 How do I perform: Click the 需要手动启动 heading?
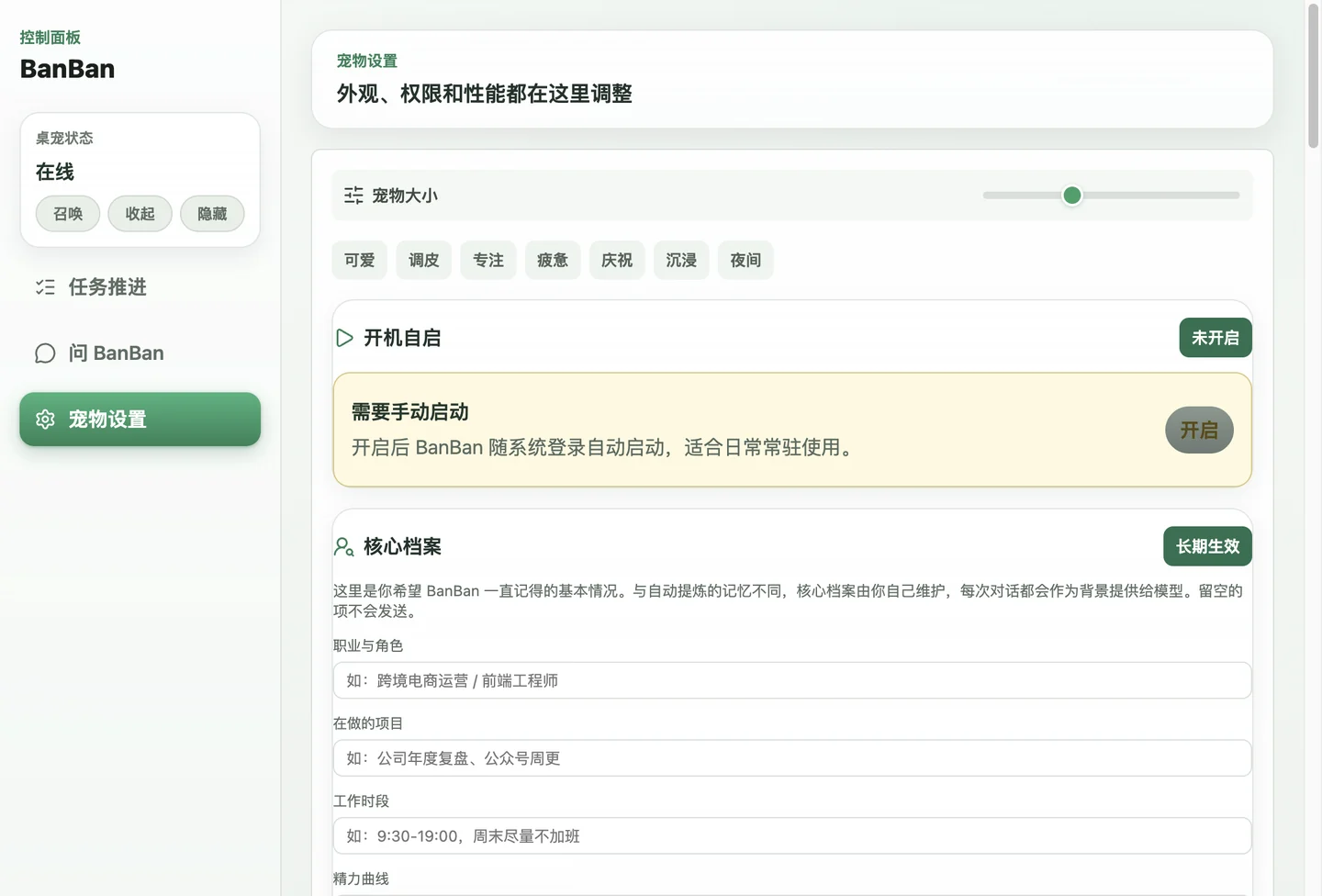click(410, 412)
